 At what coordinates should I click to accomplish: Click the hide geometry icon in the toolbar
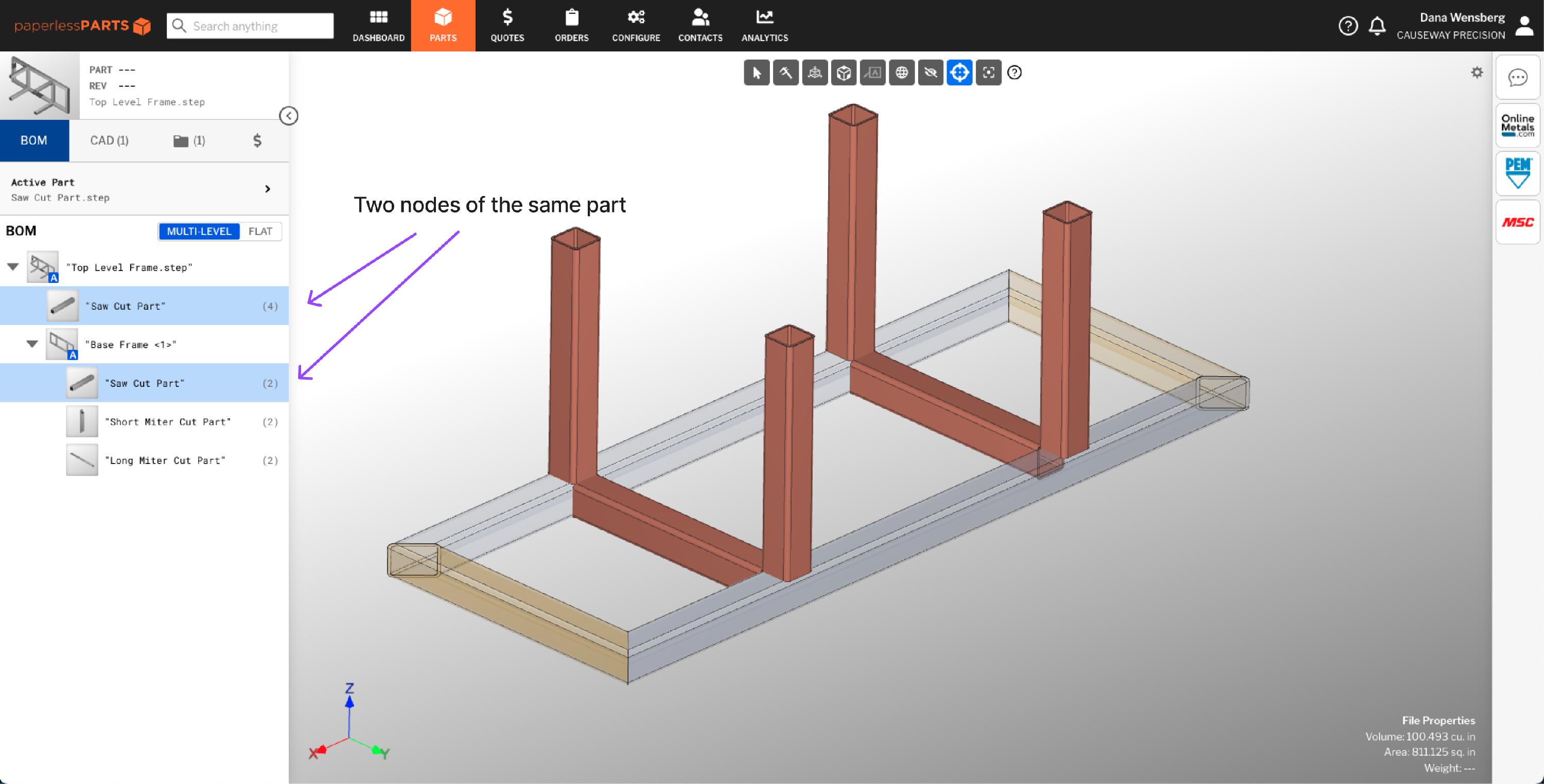point(930,73)
